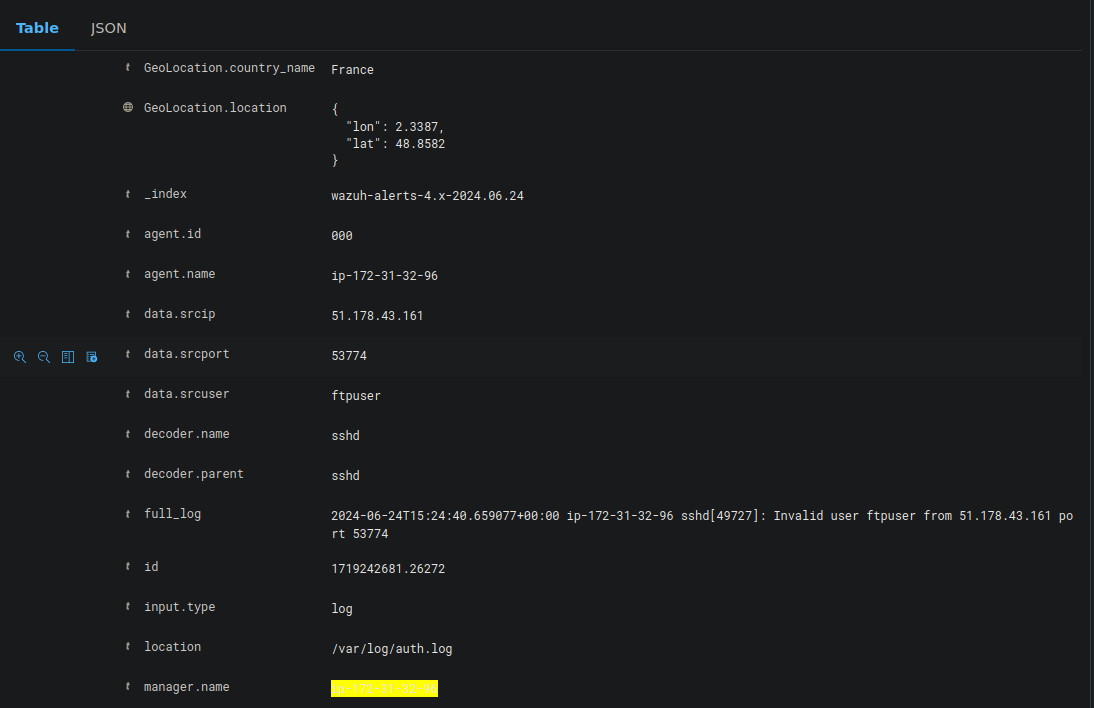
Task: Select the decoder.parent field name
Action: click(194, 474)
